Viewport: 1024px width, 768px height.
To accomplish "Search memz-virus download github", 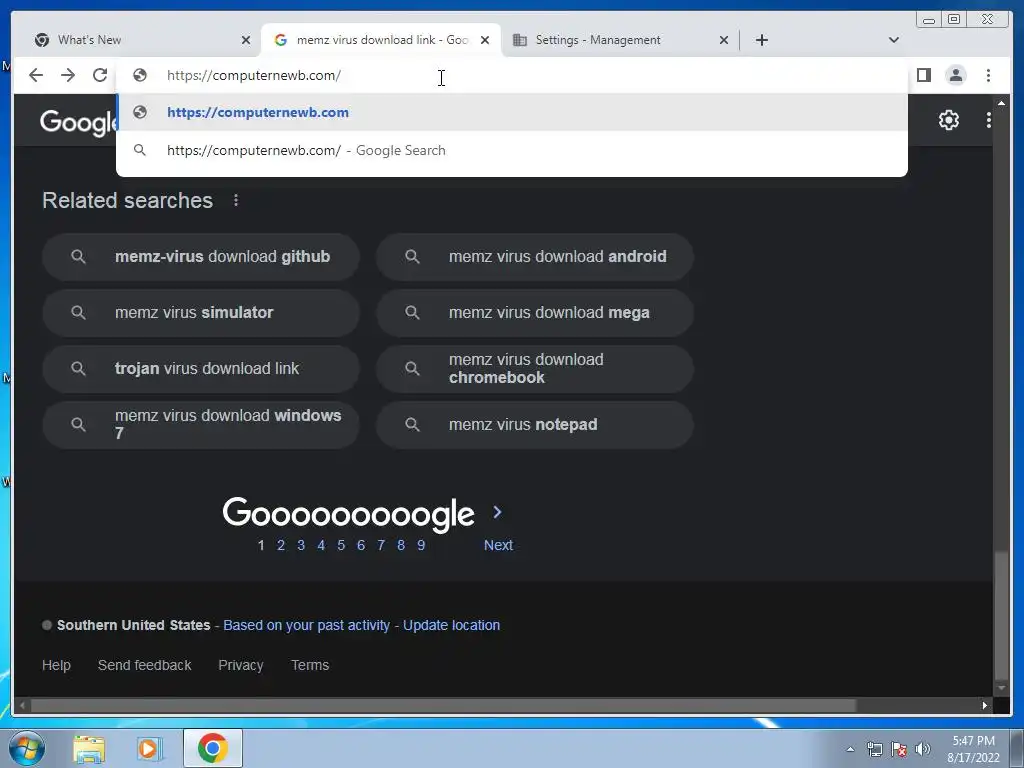I will (200, 257).
